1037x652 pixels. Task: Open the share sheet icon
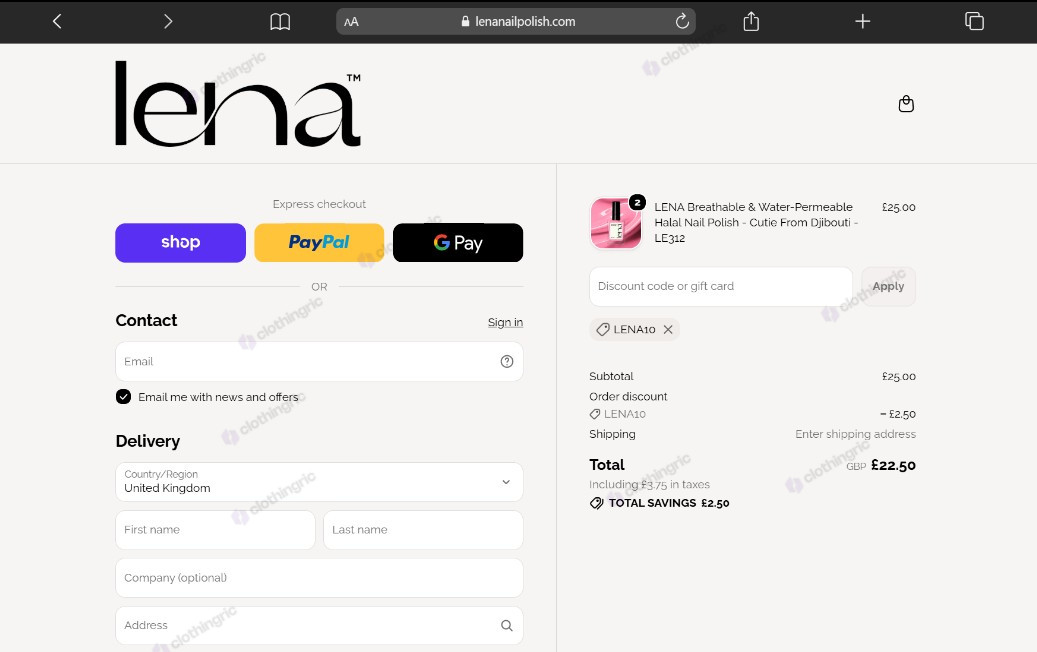751,21
